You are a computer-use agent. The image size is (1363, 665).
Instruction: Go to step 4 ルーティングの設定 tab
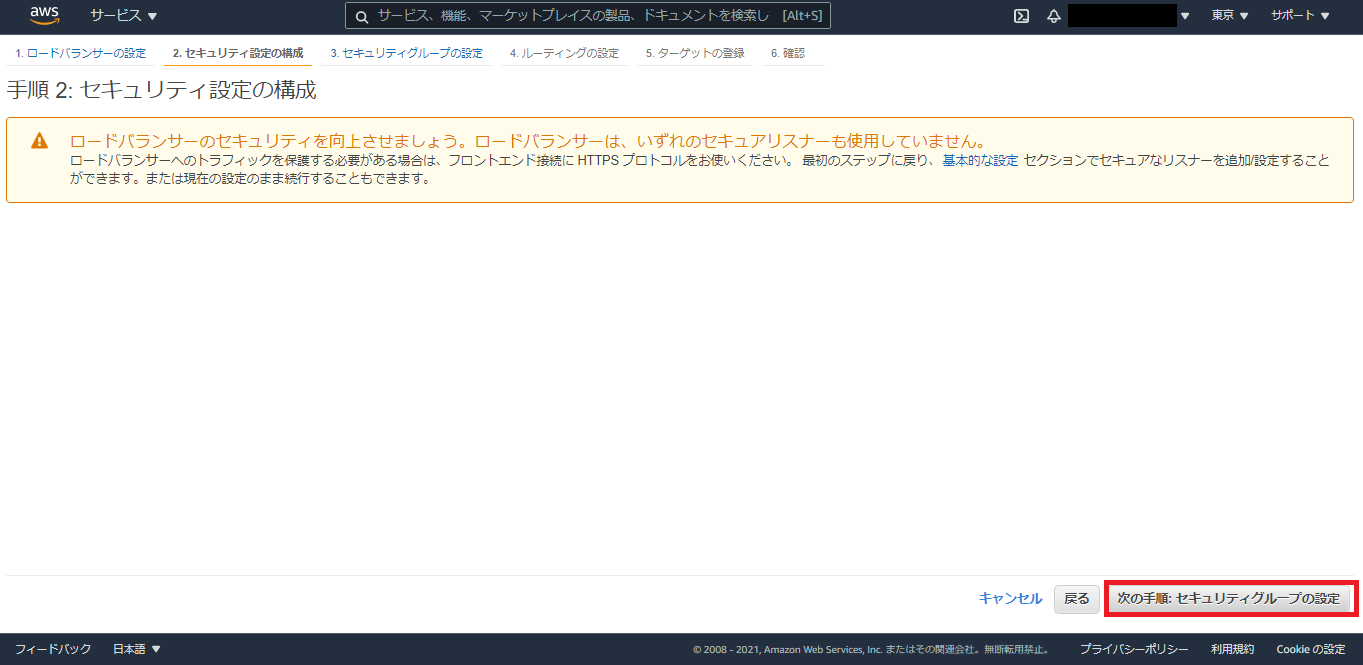coord(564,53)
